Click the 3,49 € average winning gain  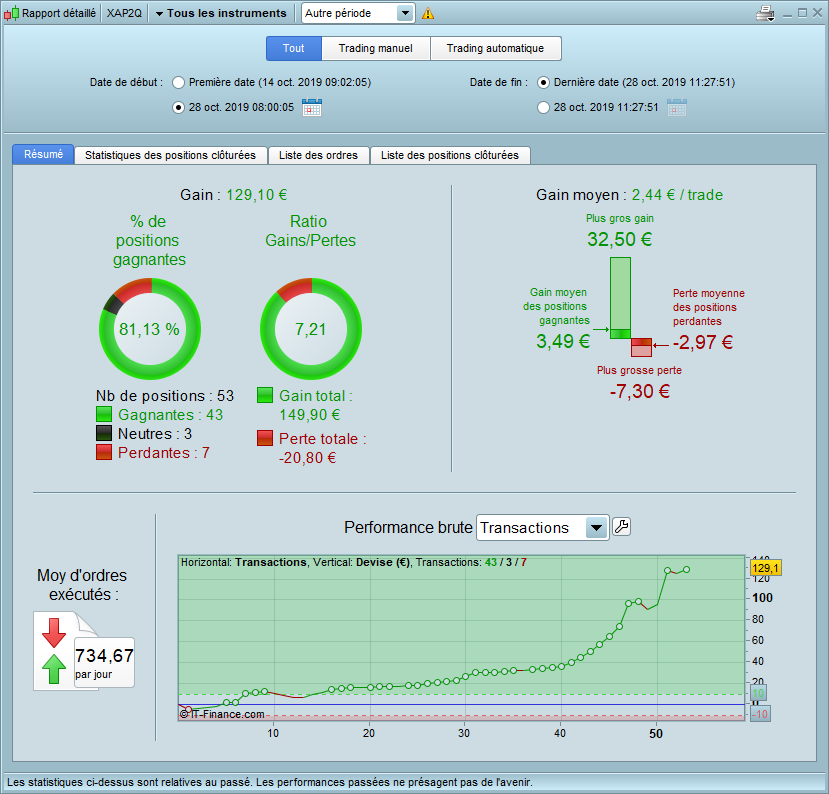point(563,341)
